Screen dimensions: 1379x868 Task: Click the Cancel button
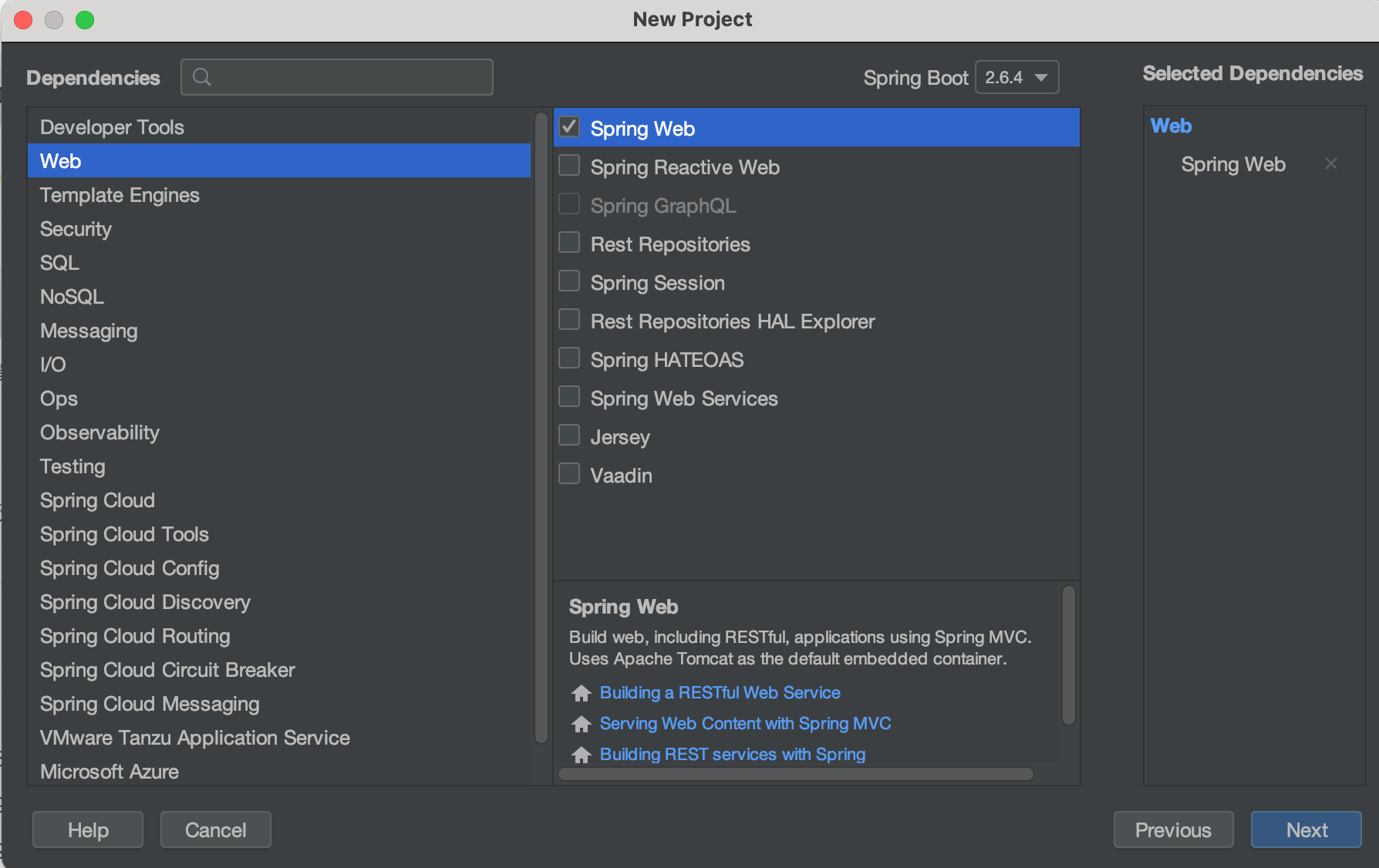(x=215, y=829)
